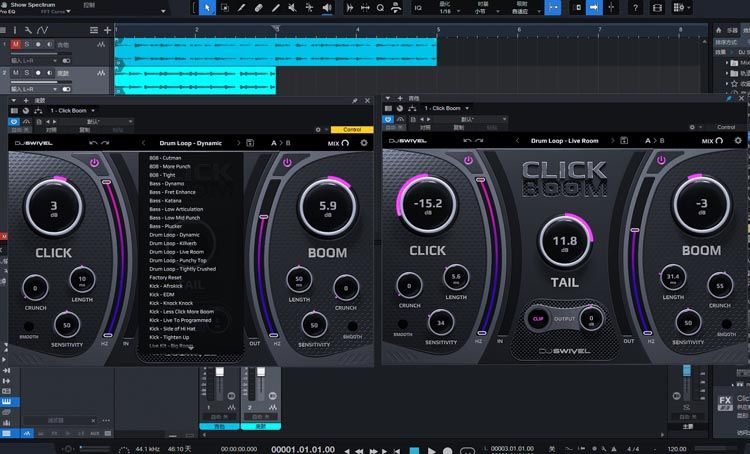Screen dimensions: 750x454
Task: Click A > B compare in right plugin
Action: coord(655,141)
